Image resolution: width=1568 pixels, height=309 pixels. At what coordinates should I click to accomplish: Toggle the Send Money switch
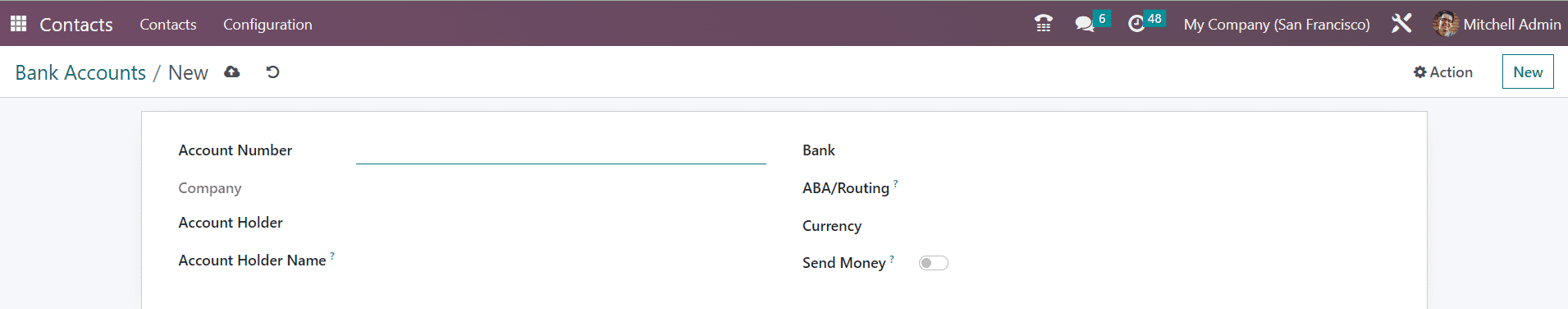point(933,263)
